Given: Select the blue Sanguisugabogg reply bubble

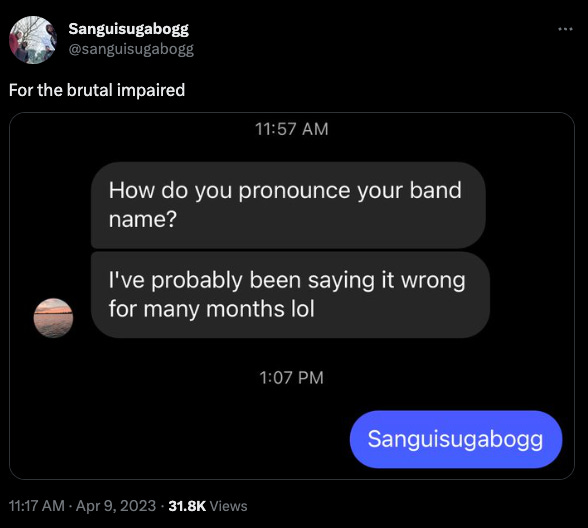Looking at the screenshot, I should (x=456, y=439).
